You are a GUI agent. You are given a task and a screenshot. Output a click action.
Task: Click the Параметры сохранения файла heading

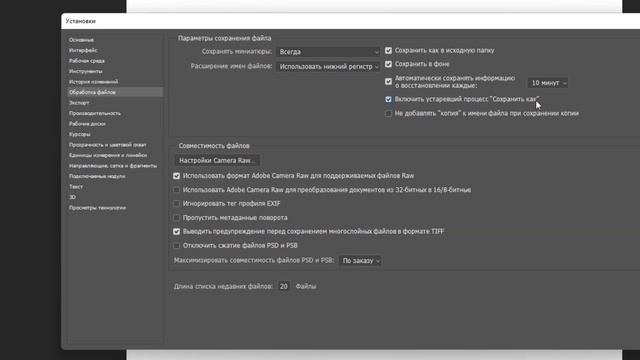(x=224, y=38)
